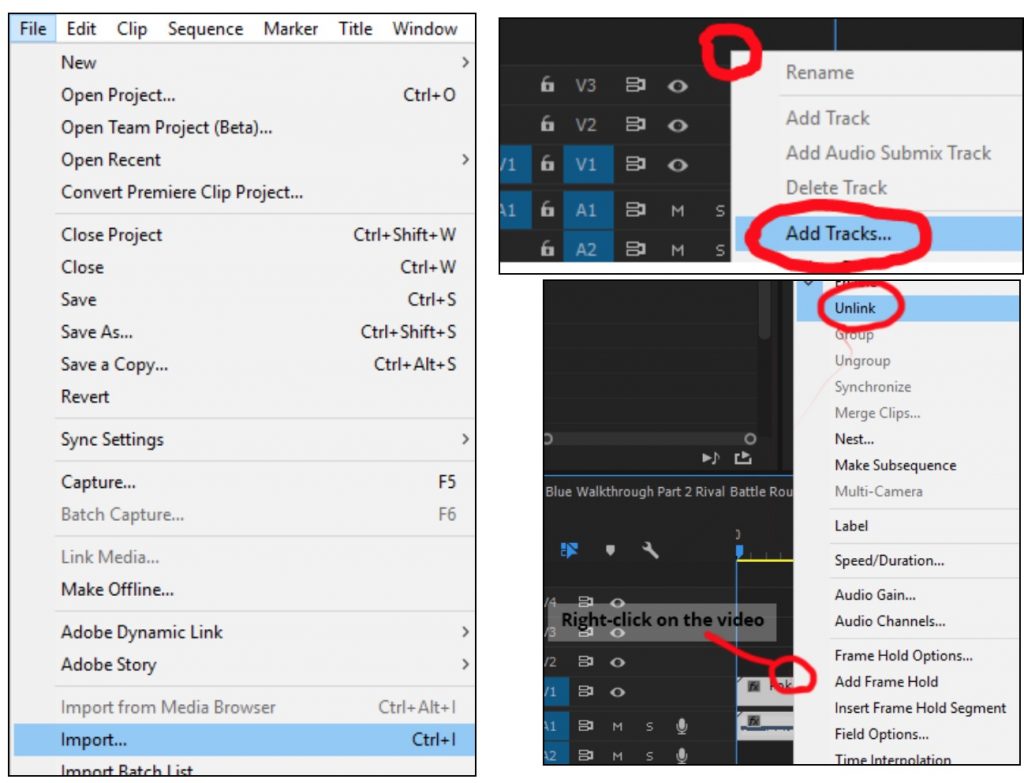Click the voice-over microphone on track A1

[x=682, y=726]
